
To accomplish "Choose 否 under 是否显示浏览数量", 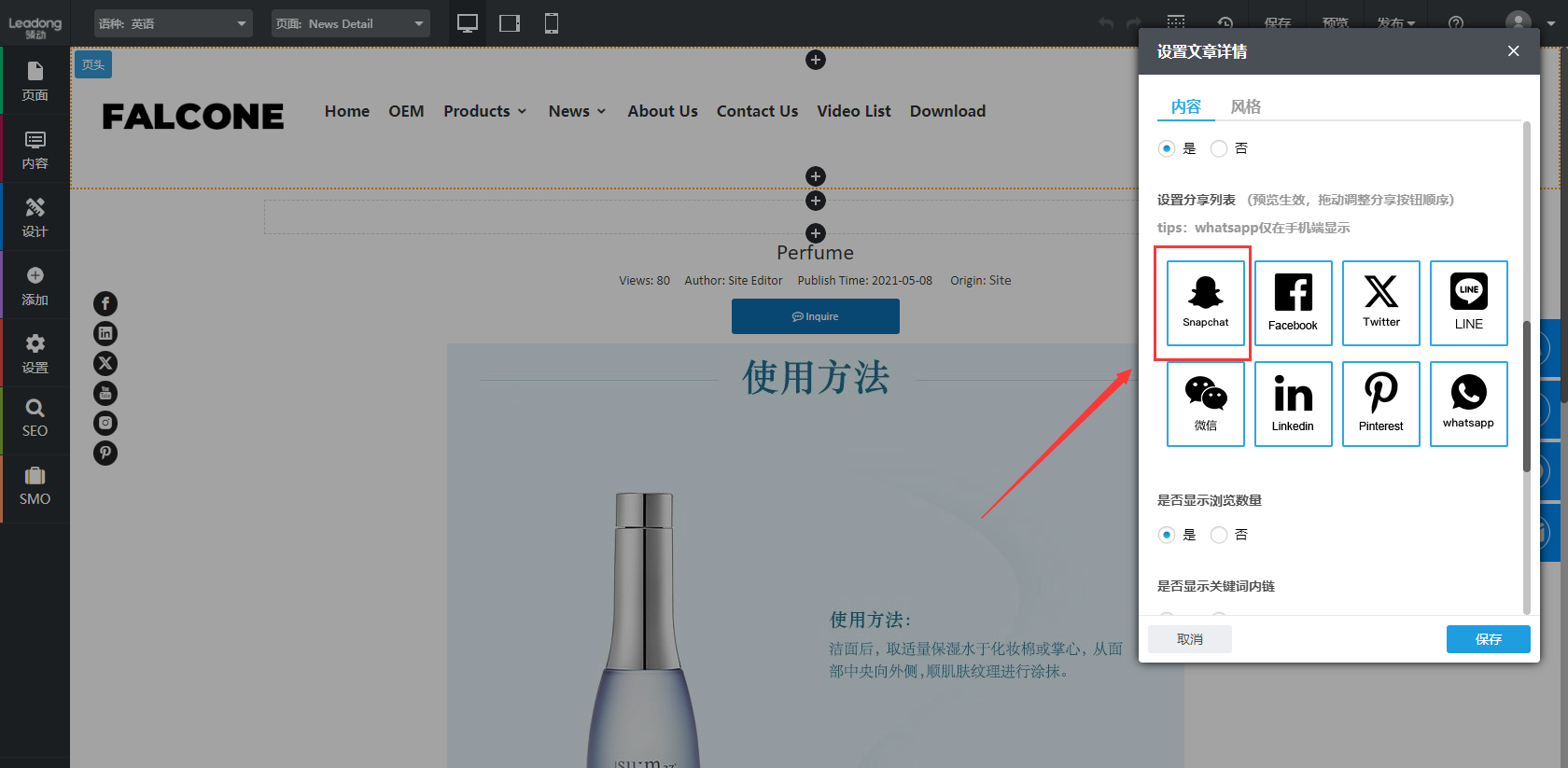I will [x=1219, y=535].
